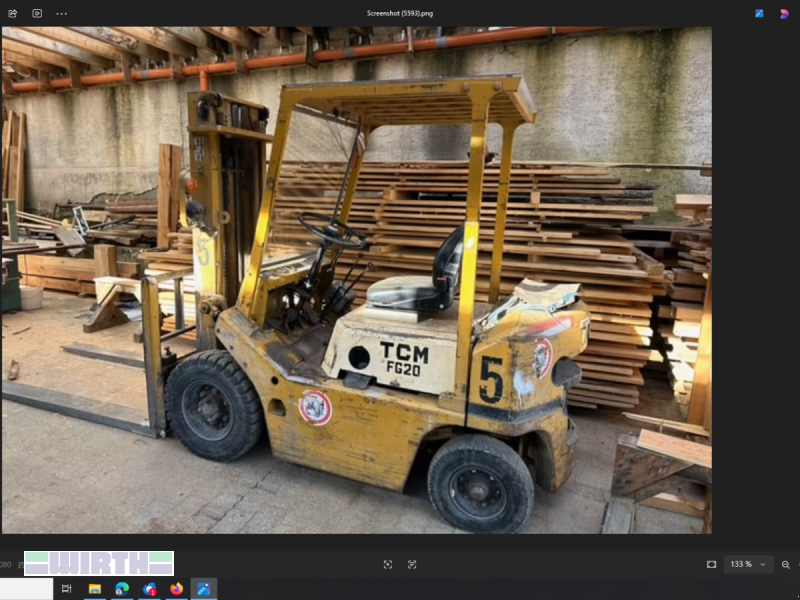Click the share icon in top-left corner
Screen dimensions: 800x600
13,13
